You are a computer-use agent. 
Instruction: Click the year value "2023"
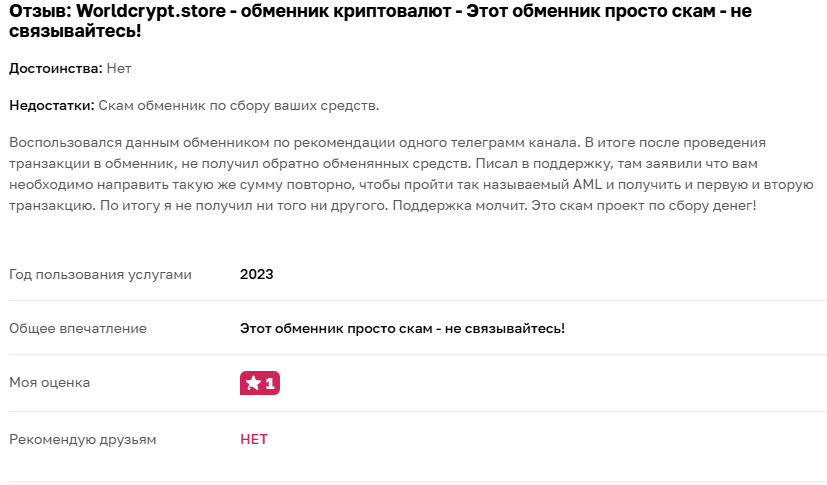pos(256,274)
